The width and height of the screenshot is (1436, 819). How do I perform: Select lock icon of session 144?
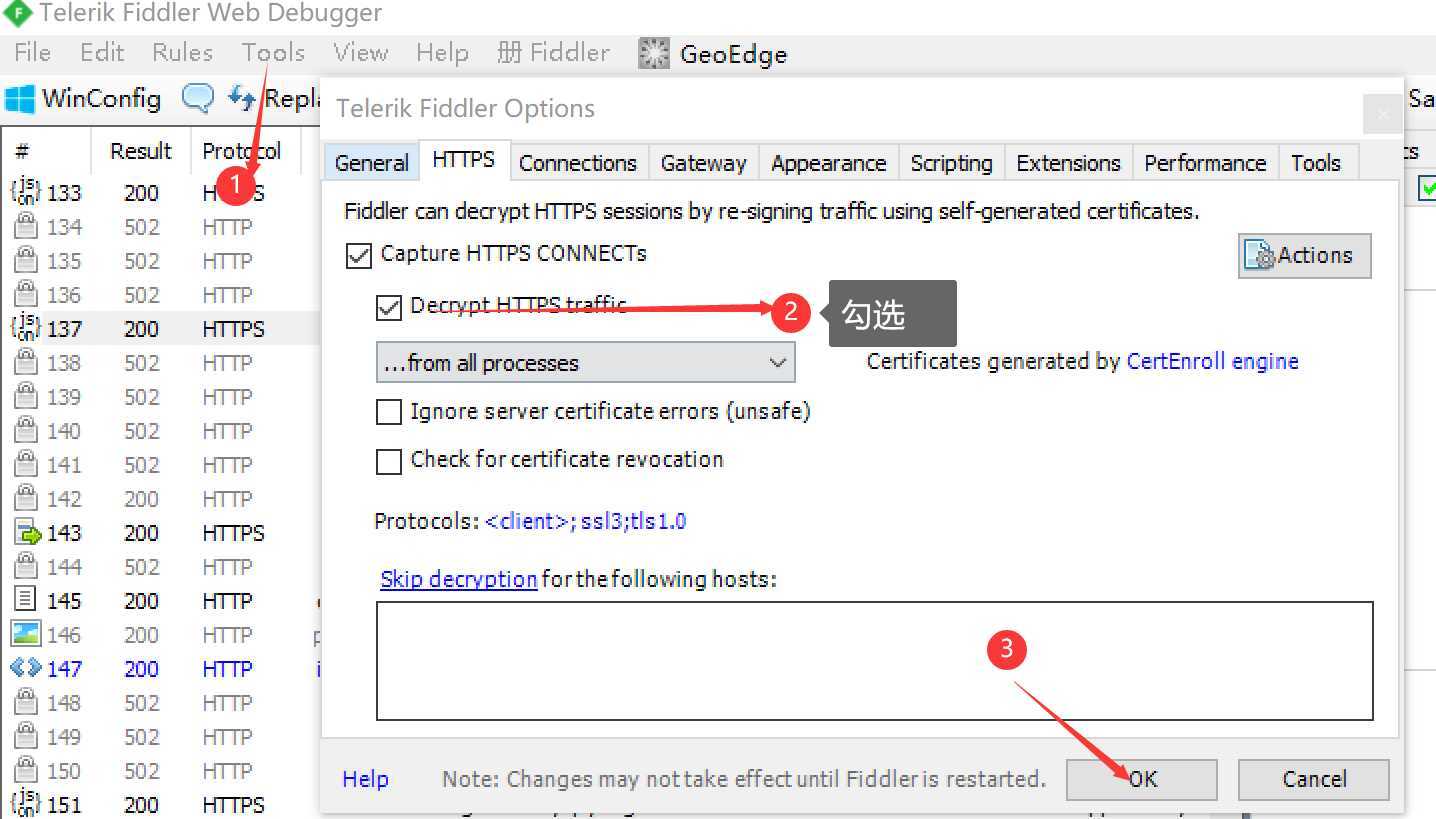26,566
